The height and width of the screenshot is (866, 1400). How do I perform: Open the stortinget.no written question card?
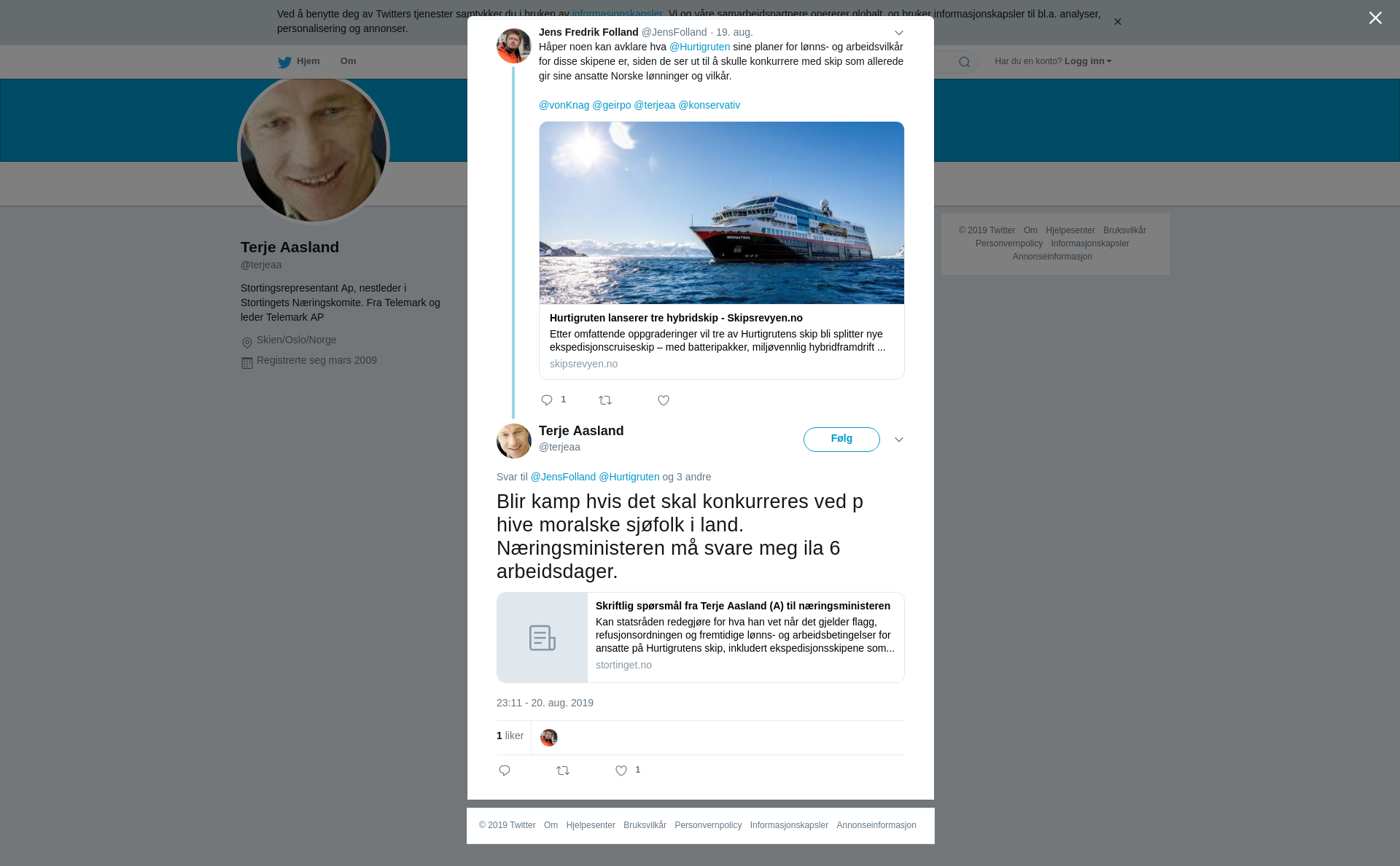(x=701, y=637)
